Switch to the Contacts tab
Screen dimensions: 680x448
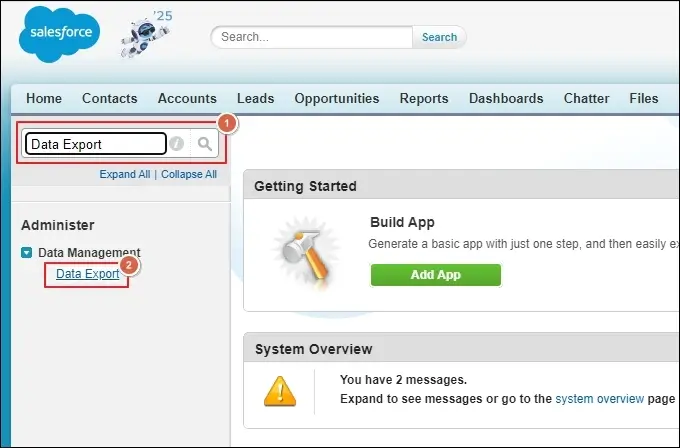[110, 98]
